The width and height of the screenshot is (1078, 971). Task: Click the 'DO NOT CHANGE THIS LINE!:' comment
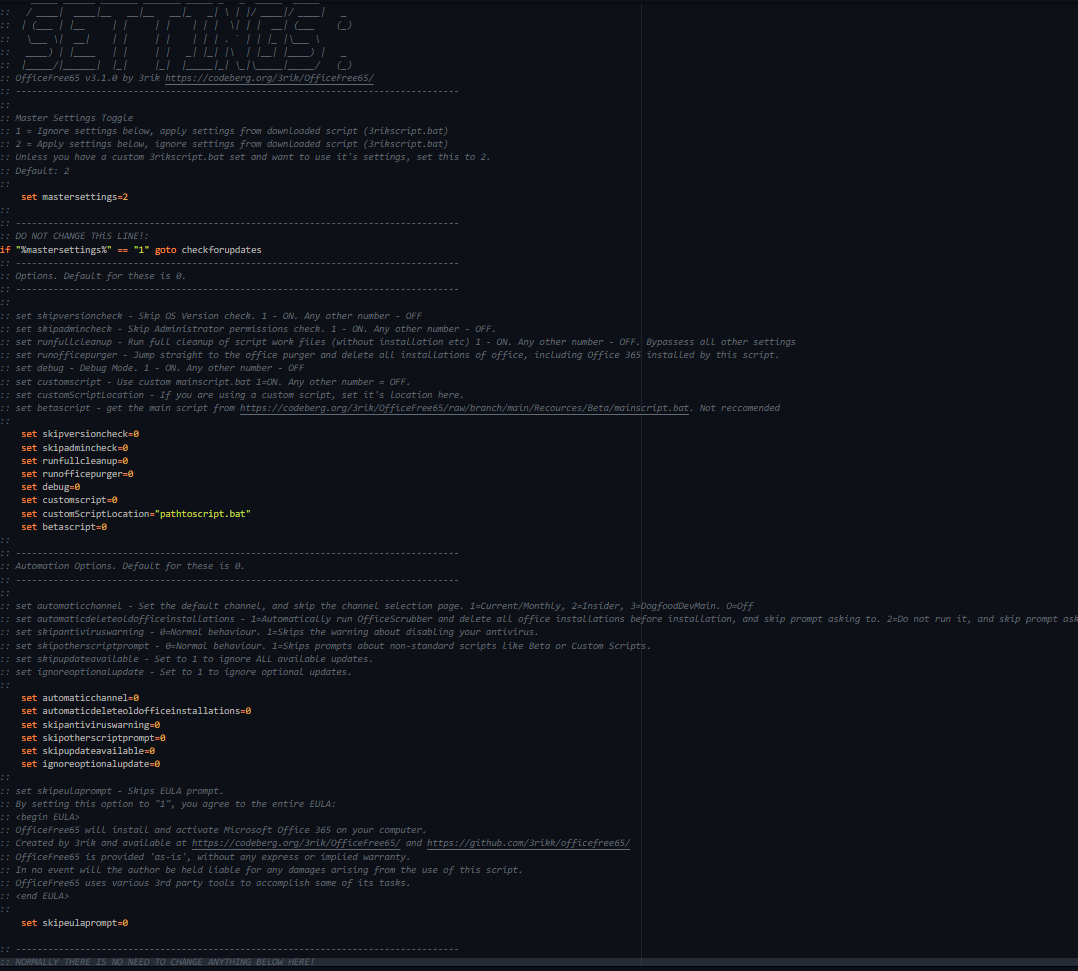[x=82, y=236]
